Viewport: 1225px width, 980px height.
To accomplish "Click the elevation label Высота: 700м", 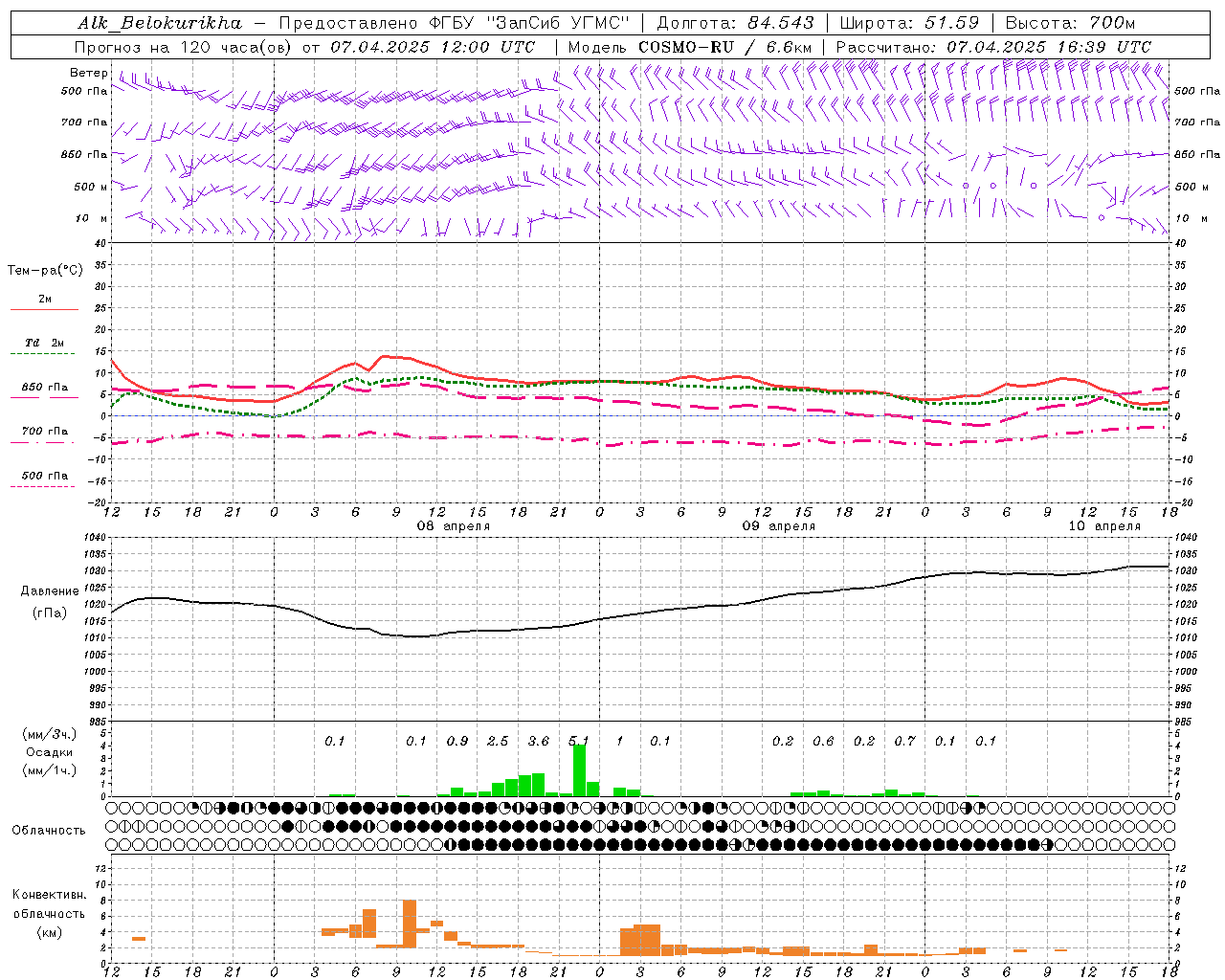I will tap(1070, 23).
